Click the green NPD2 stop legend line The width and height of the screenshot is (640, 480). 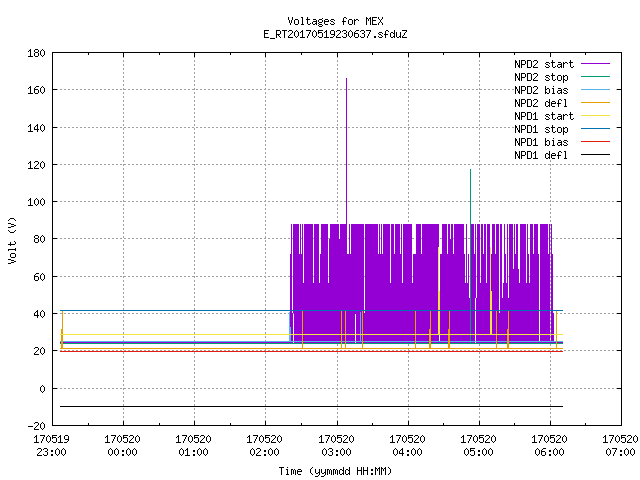pos(595,76)
